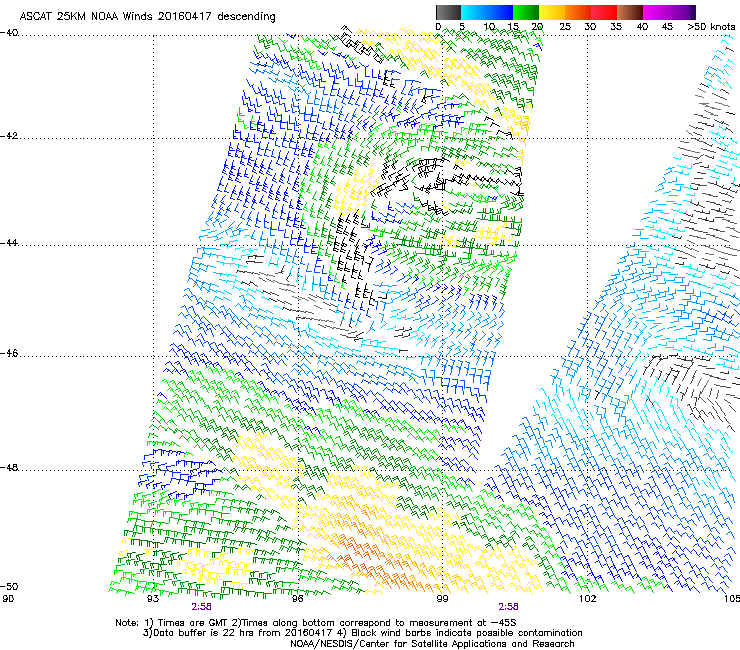Click the latitude label '-50'
The width and height of the screenshot is (740, 650).
pos(9,586)
